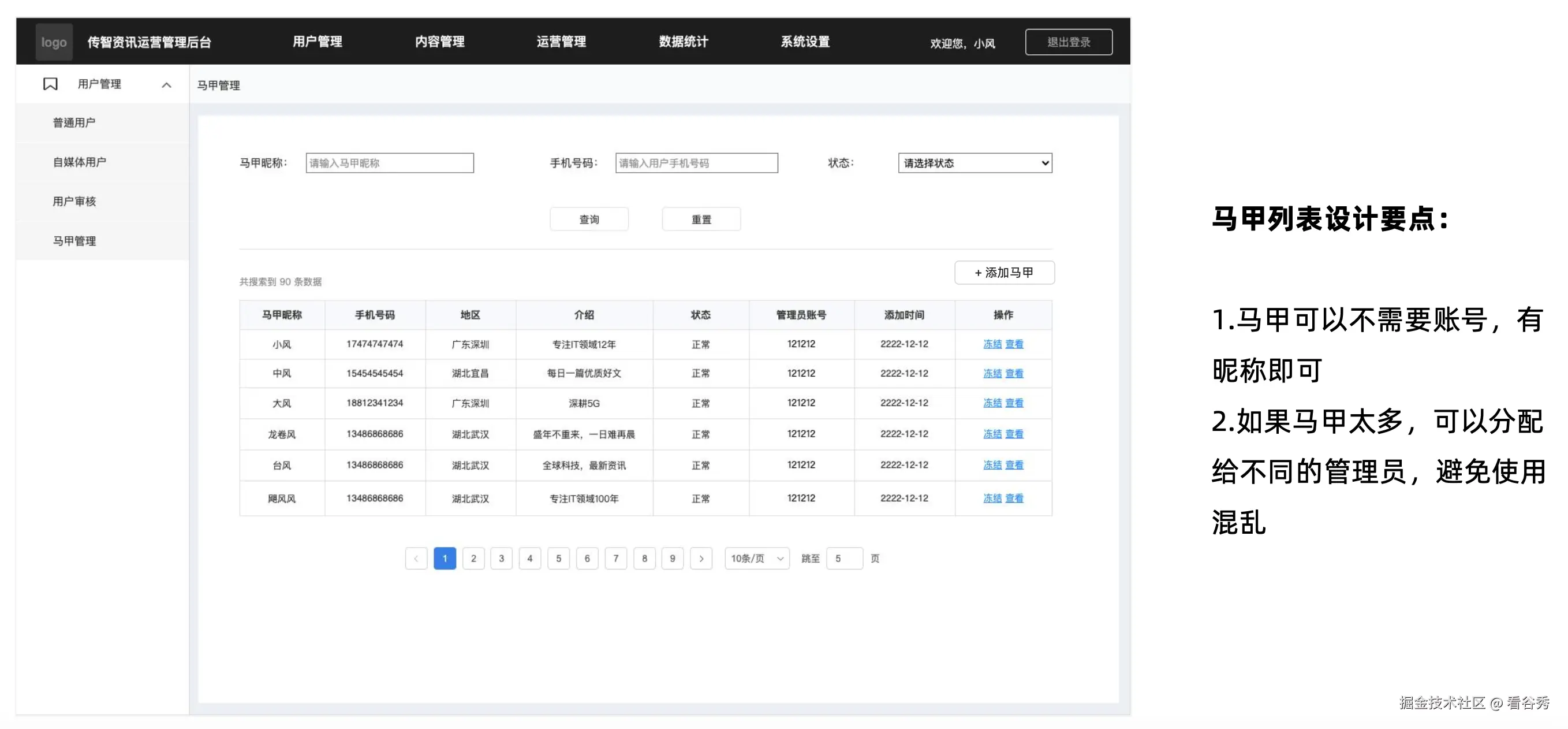Open the 状态 dropdown arrow
This screenshot has height=729, width=1568.
(x=1042, y=162)
